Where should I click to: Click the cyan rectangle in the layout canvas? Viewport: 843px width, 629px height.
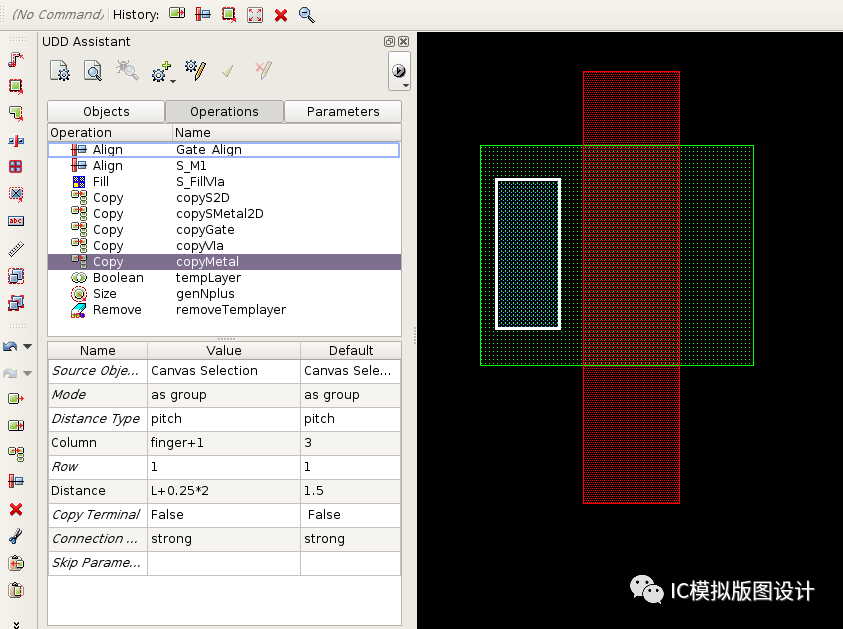click(x=528, y=254)
